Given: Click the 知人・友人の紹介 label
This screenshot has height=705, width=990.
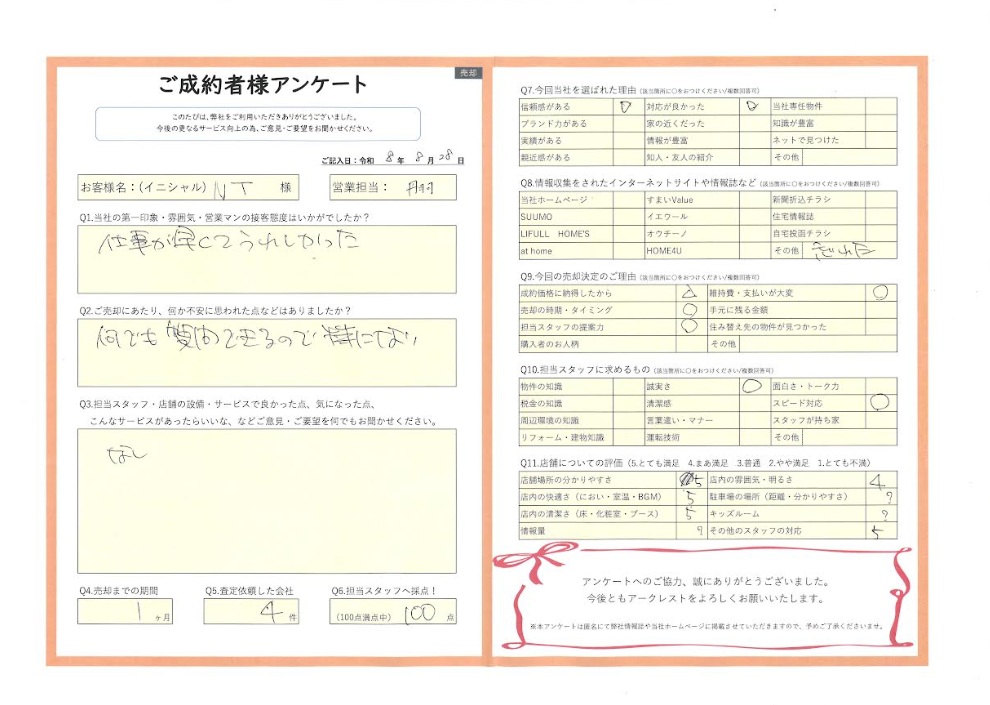Looking at the screenshot, I should [x=679, y=157].
